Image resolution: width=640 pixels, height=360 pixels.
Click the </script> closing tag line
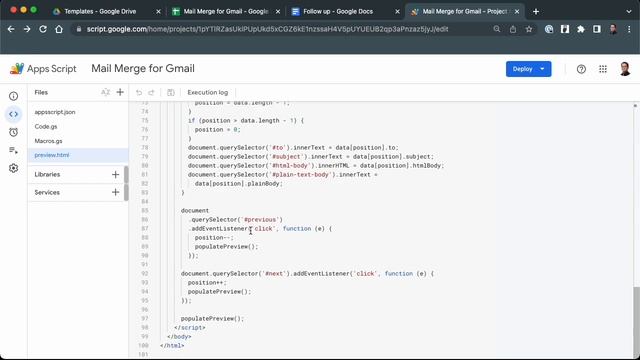(x=190, y=327)
